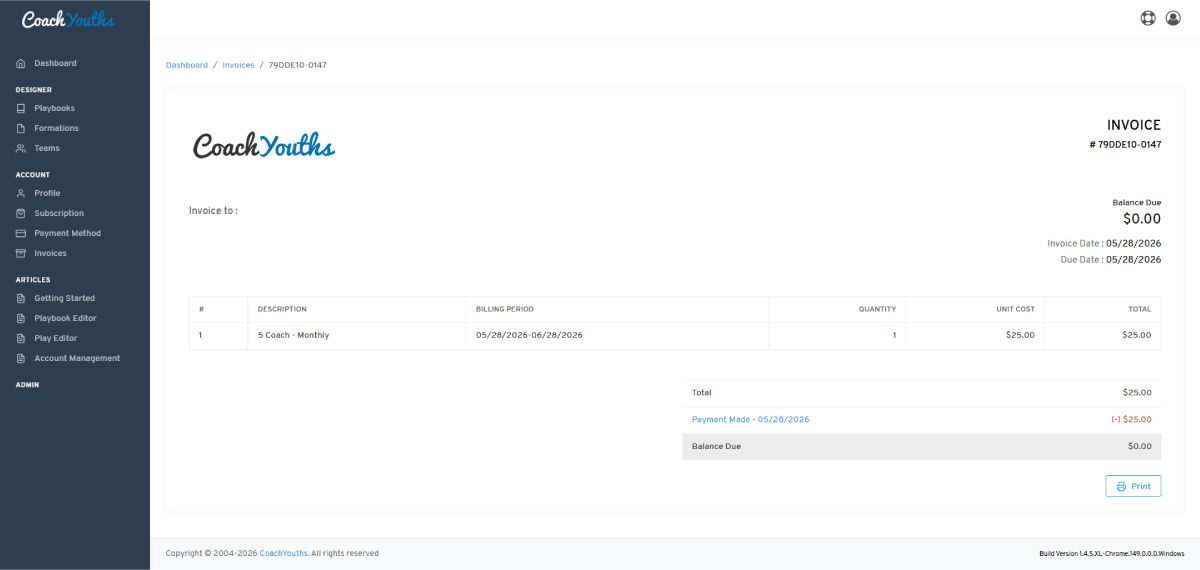This screenshot has width=1200, height=570.
Task: Click breadcrumb text '79DDE10-0147'
Action: (298, 65)
